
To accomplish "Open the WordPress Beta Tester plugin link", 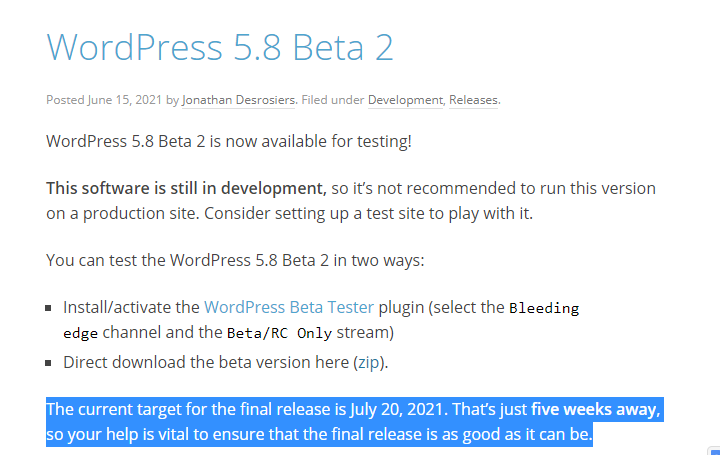I will coord(289,307).
